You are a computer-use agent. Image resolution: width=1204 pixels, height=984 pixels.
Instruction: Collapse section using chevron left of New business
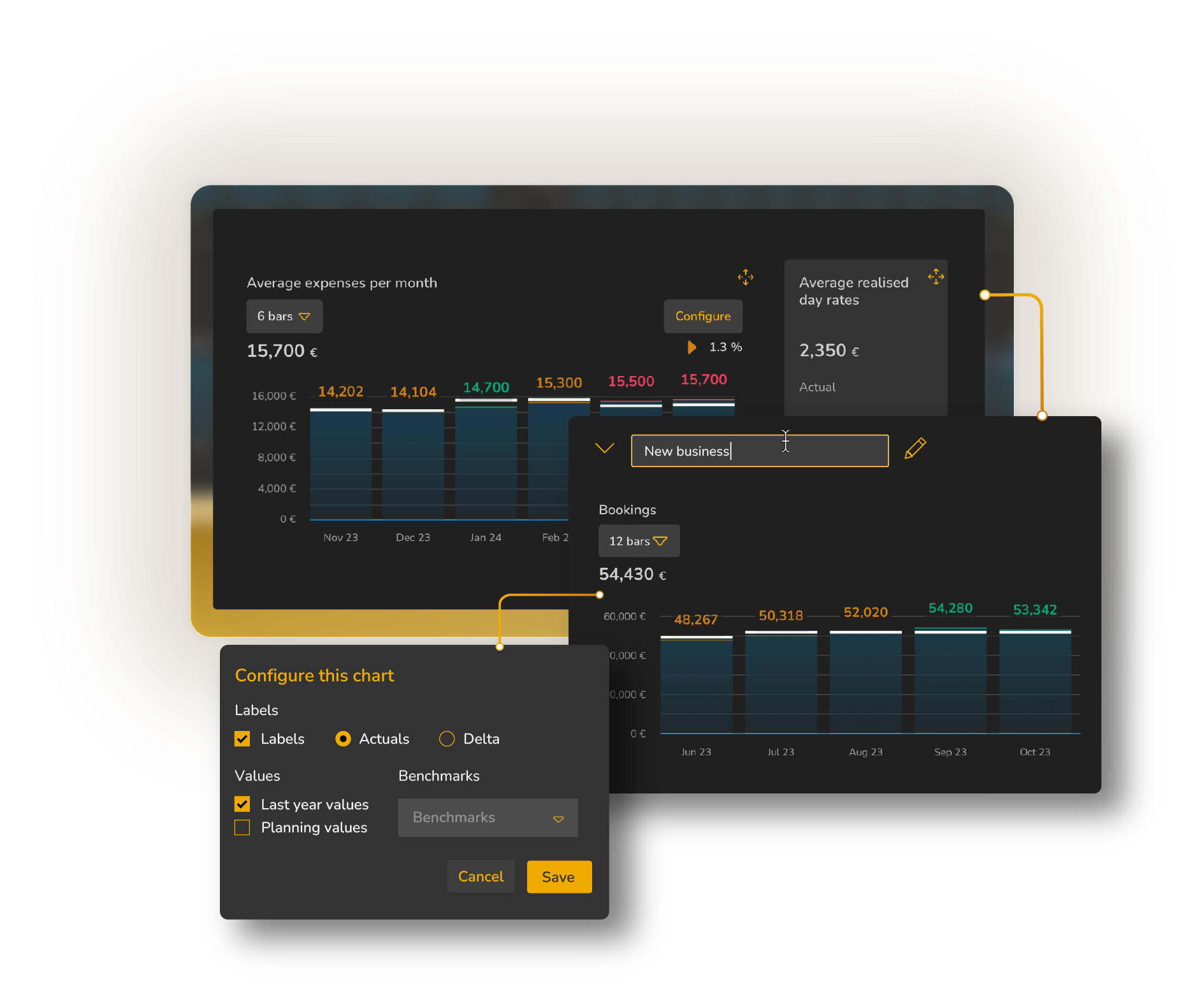604,448
